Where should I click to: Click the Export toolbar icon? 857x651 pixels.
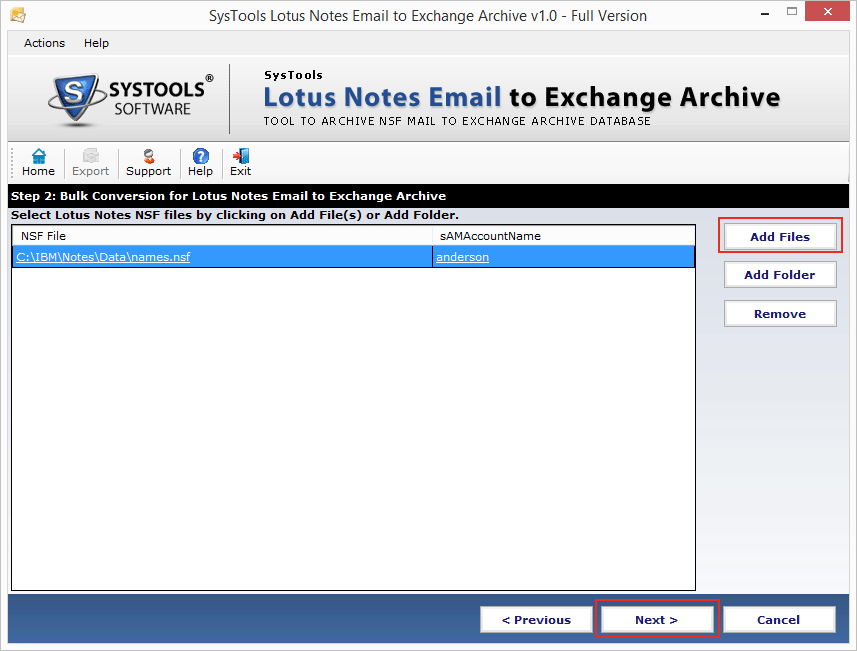90,162
